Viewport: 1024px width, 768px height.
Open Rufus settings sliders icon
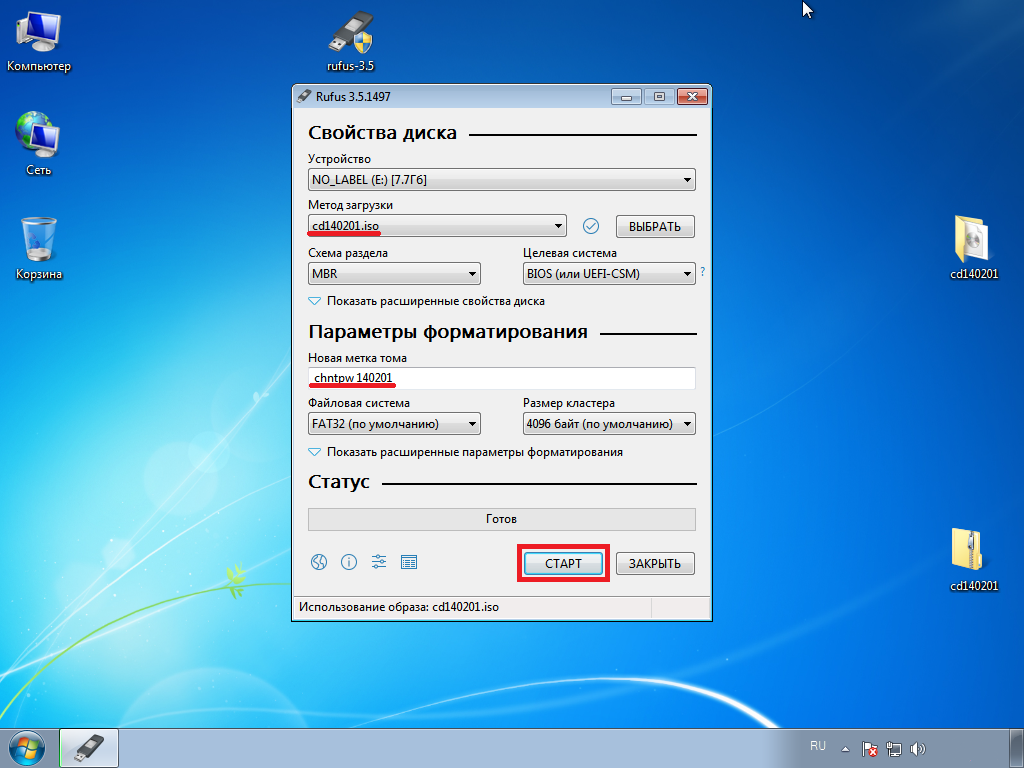[x=379, y=562]
